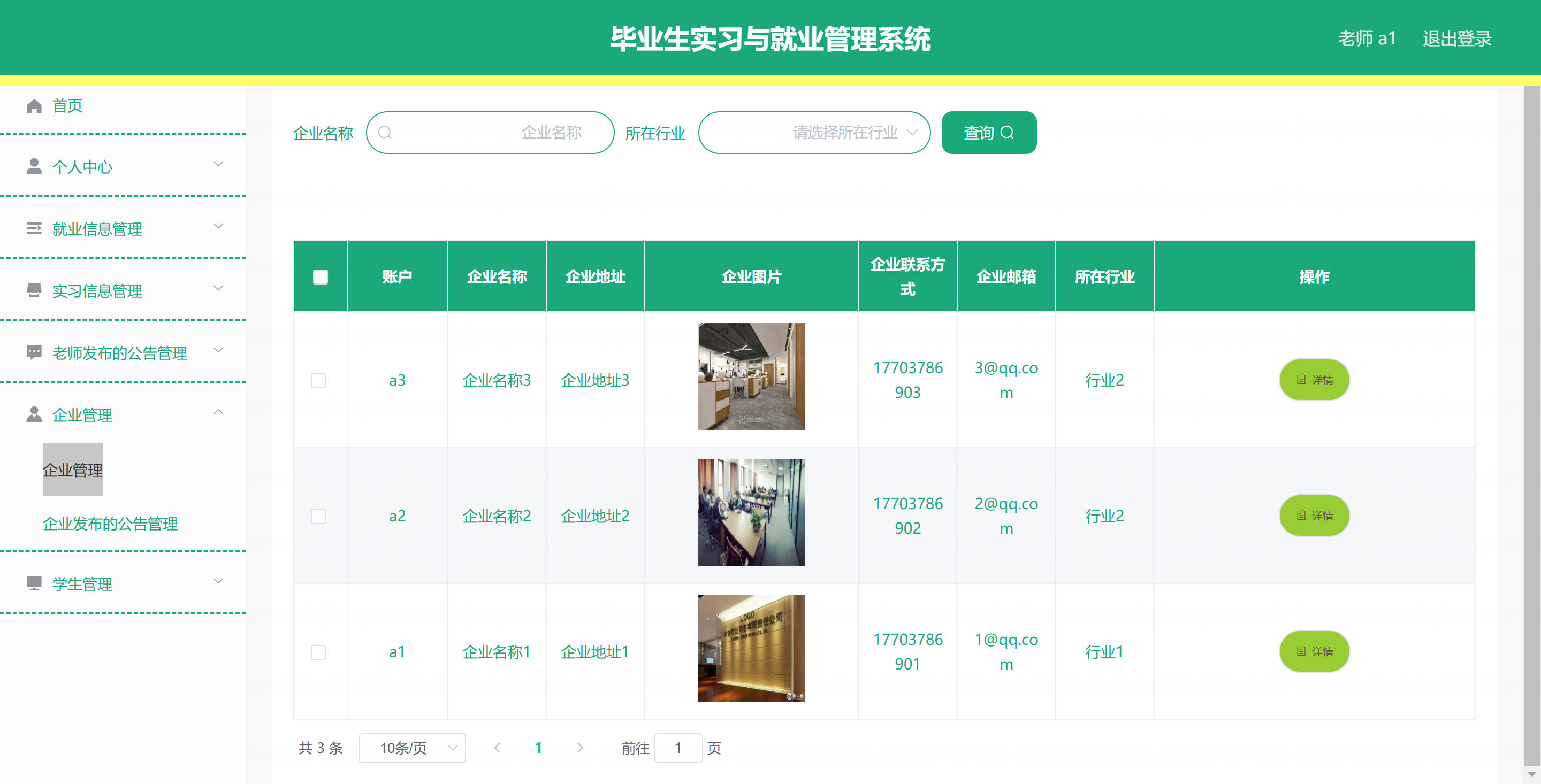1541x784 pixels.
Task: Click the store icon beside 实习信息管理
Action: tap(34, 290)
